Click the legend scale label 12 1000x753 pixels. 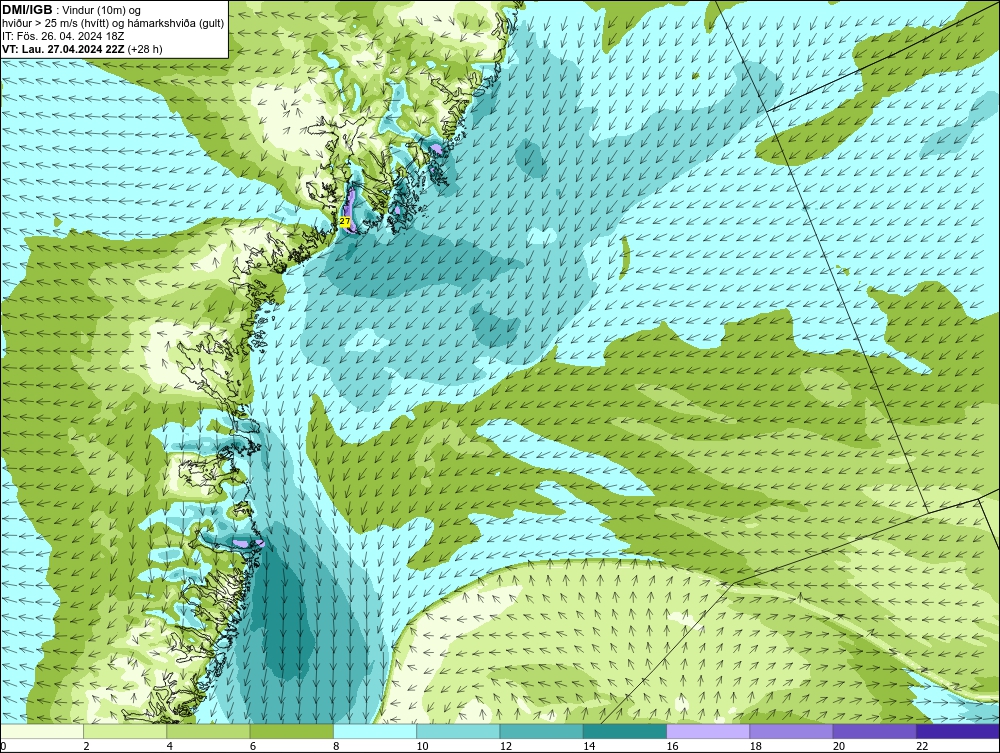(x=506, y=746)
